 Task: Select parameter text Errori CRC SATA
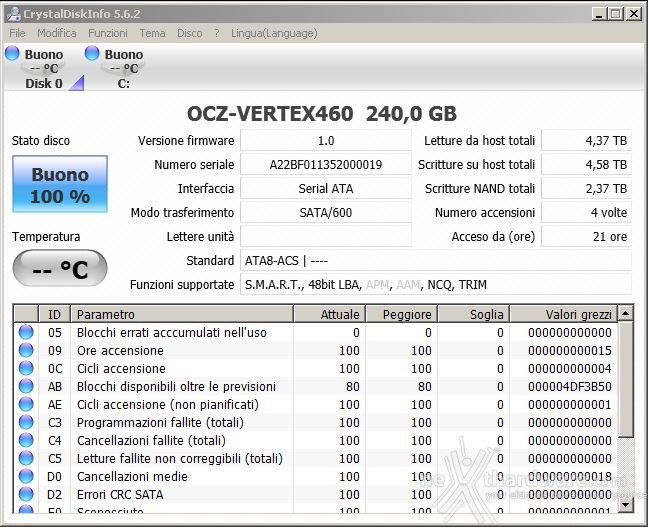120,494
